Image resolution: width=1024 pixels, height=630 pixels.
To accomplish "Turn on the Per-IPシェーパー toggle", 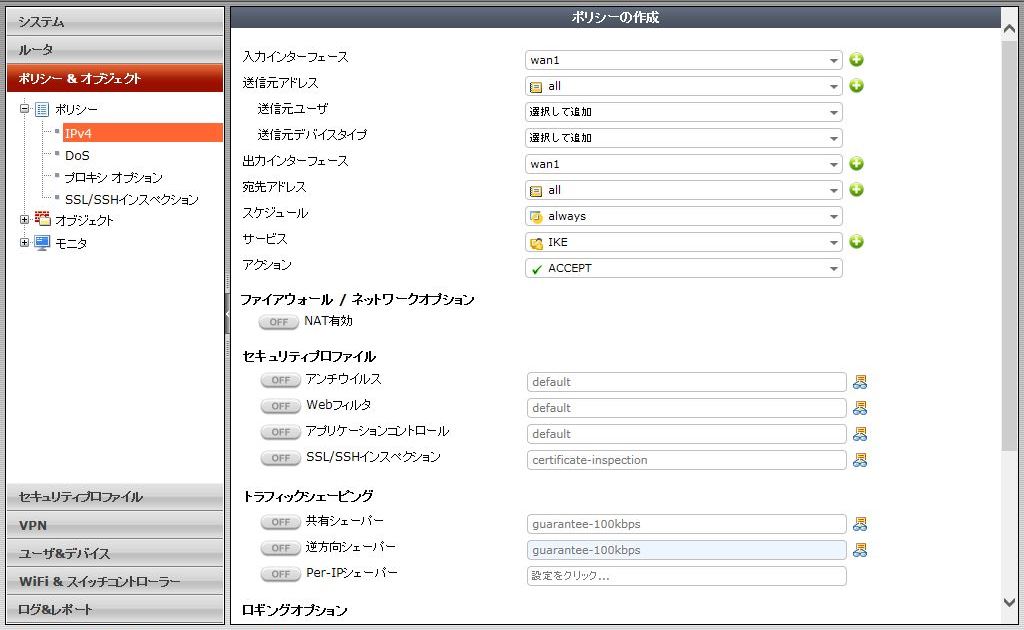I will [x=280, y=574].
